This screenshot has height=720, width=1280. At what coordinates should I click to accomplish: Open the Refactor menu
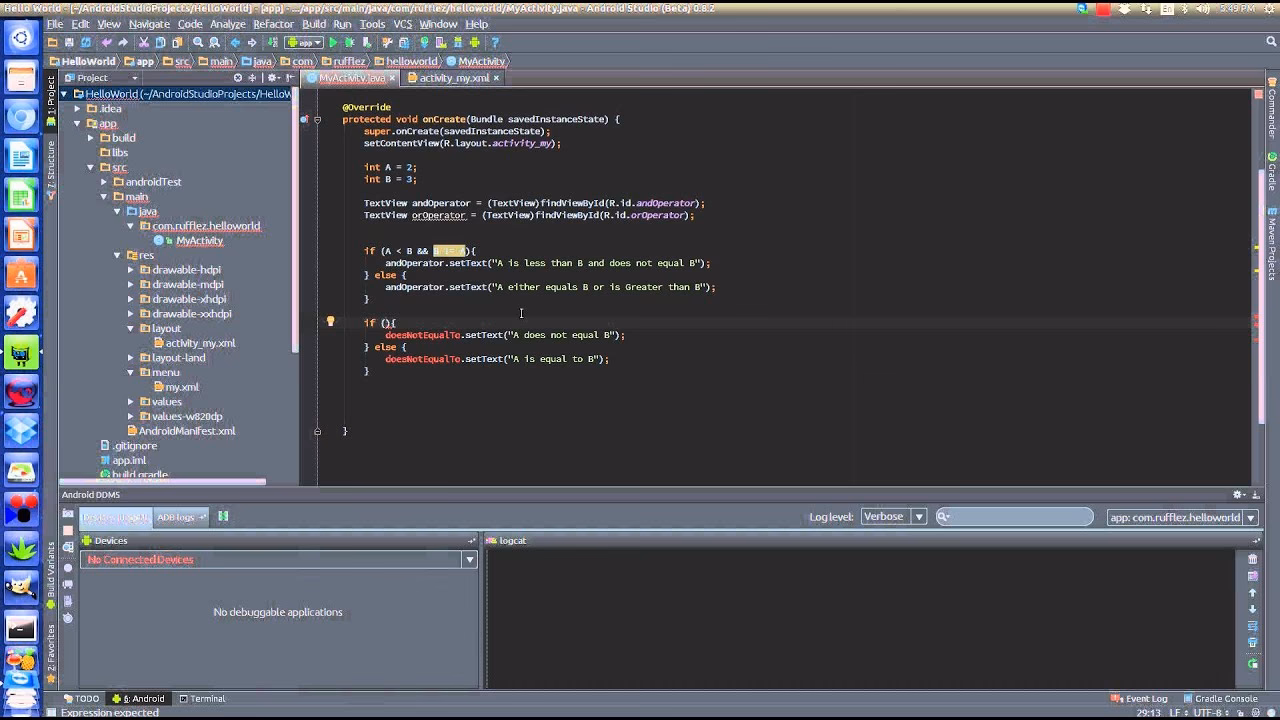tap(274, 24)
